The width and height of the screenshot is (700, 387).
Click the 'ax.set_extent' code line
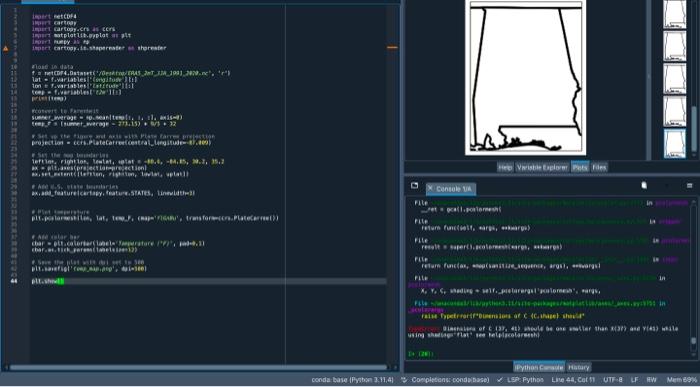(110, 174)
